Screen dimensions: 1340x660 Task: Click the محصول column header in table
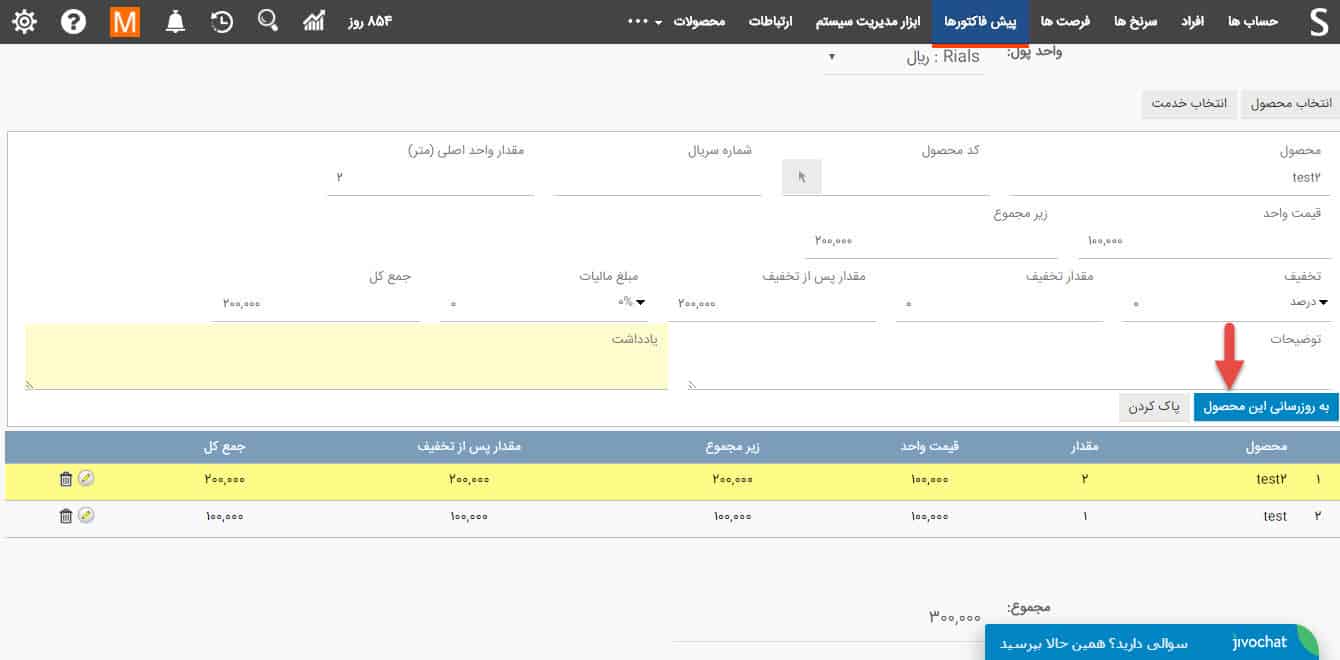pos(1266,446)
